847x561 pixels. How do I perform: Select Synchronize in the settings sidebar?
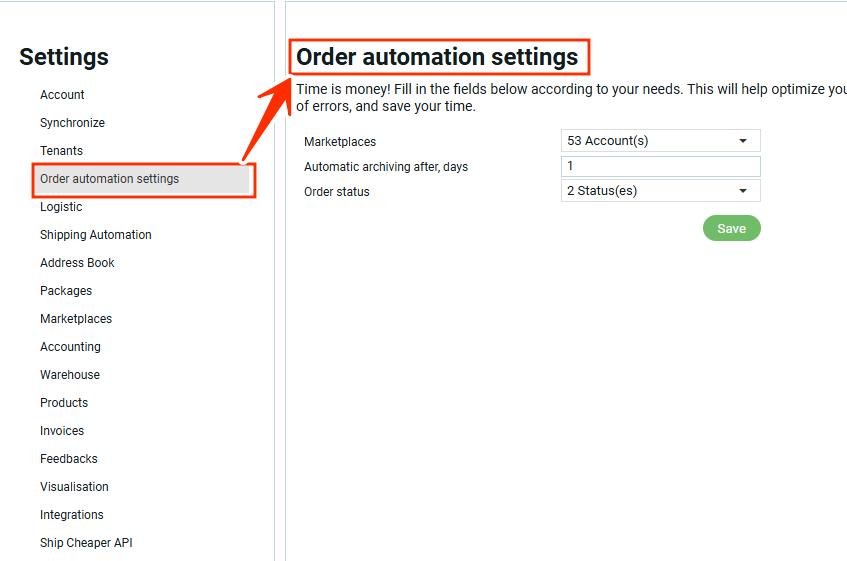[x=72, y=123]
